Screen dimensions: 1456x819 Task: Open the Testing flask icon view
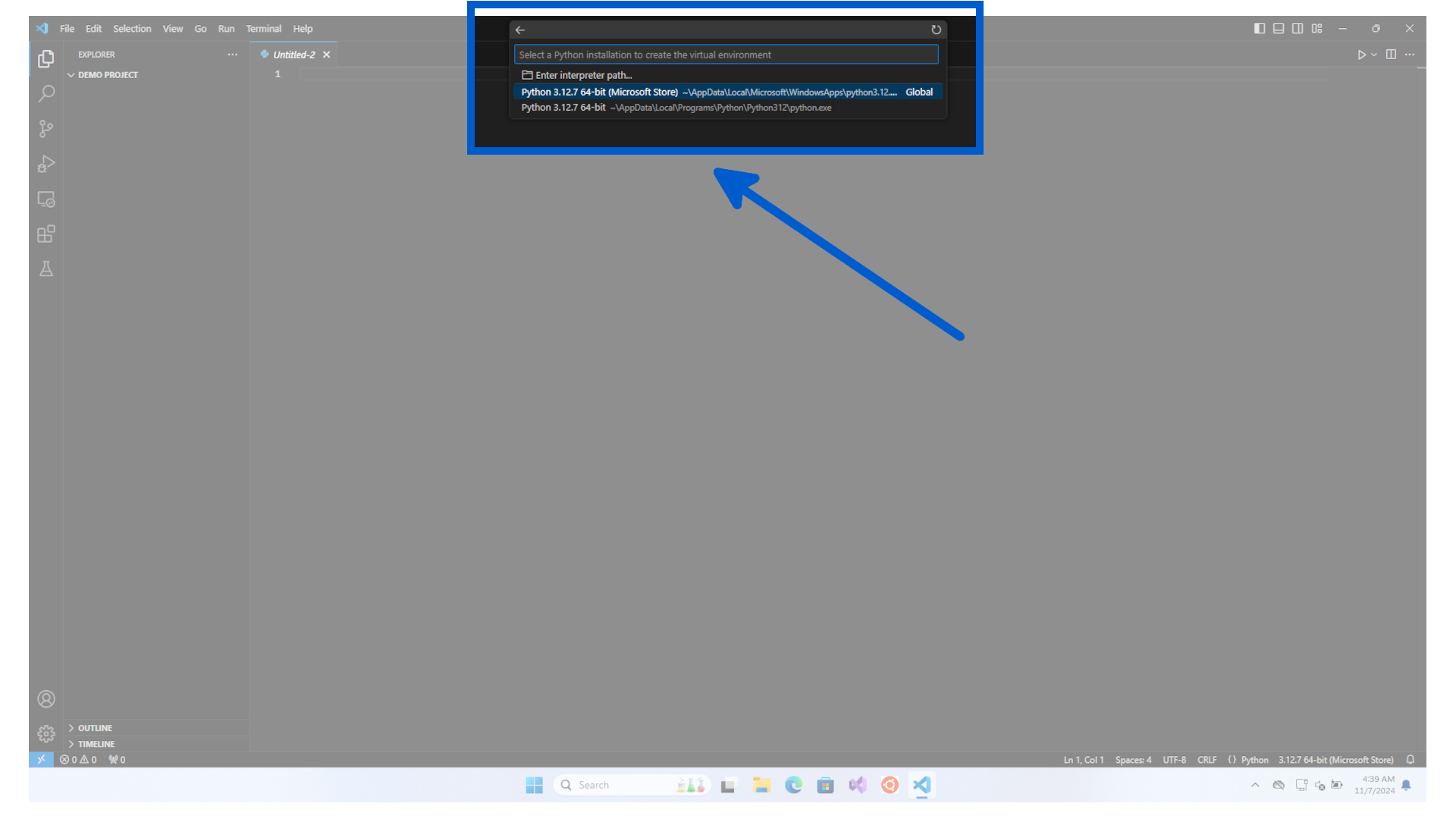coord(46,268)
